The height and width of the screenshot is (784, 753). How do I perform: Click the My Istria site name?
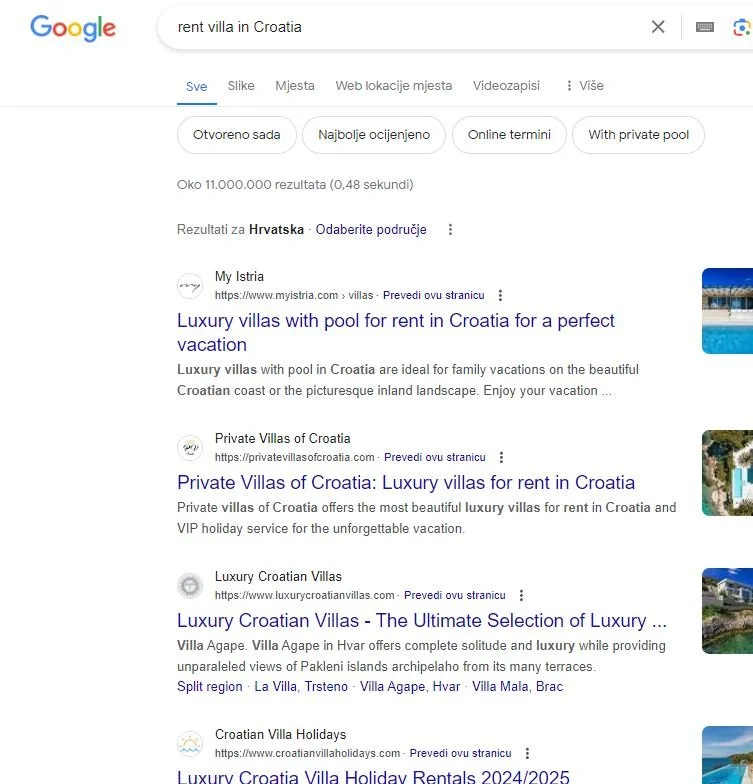click(239, 276)
